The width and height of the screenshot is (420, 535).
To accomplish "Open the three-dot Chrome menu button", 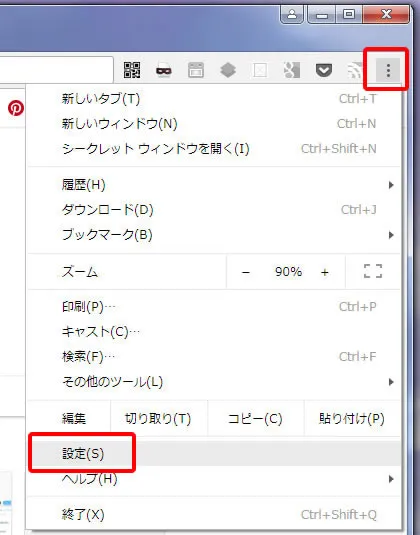I will click(x=388, y=70).
